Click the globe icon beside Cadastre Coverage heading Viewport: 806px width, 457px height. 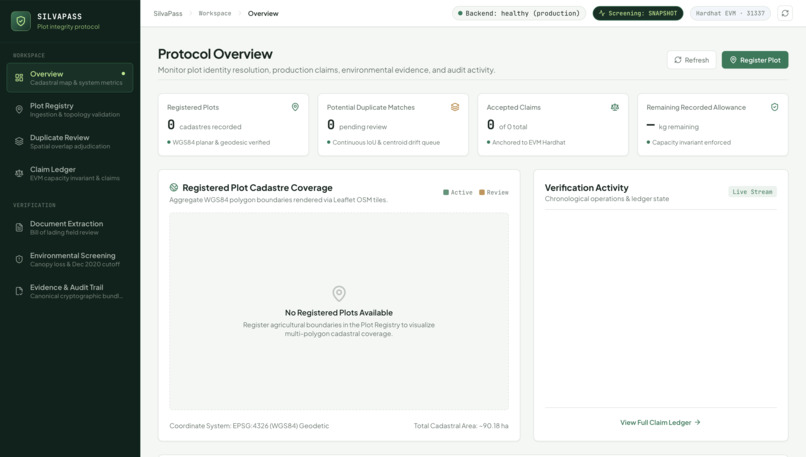pyautogui.click(x=174, y=188)
